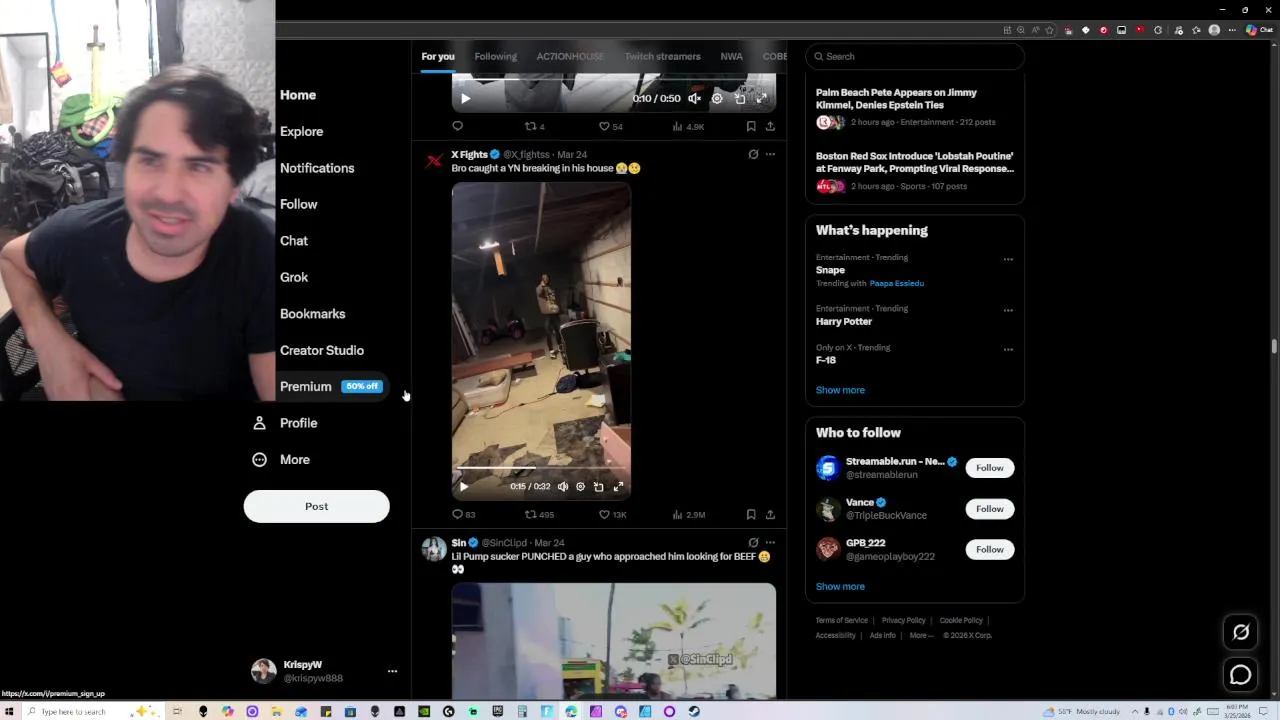Repost the X Fights post with 495 reposts
The image size is (1280, 720).
[x=539, y=515]
